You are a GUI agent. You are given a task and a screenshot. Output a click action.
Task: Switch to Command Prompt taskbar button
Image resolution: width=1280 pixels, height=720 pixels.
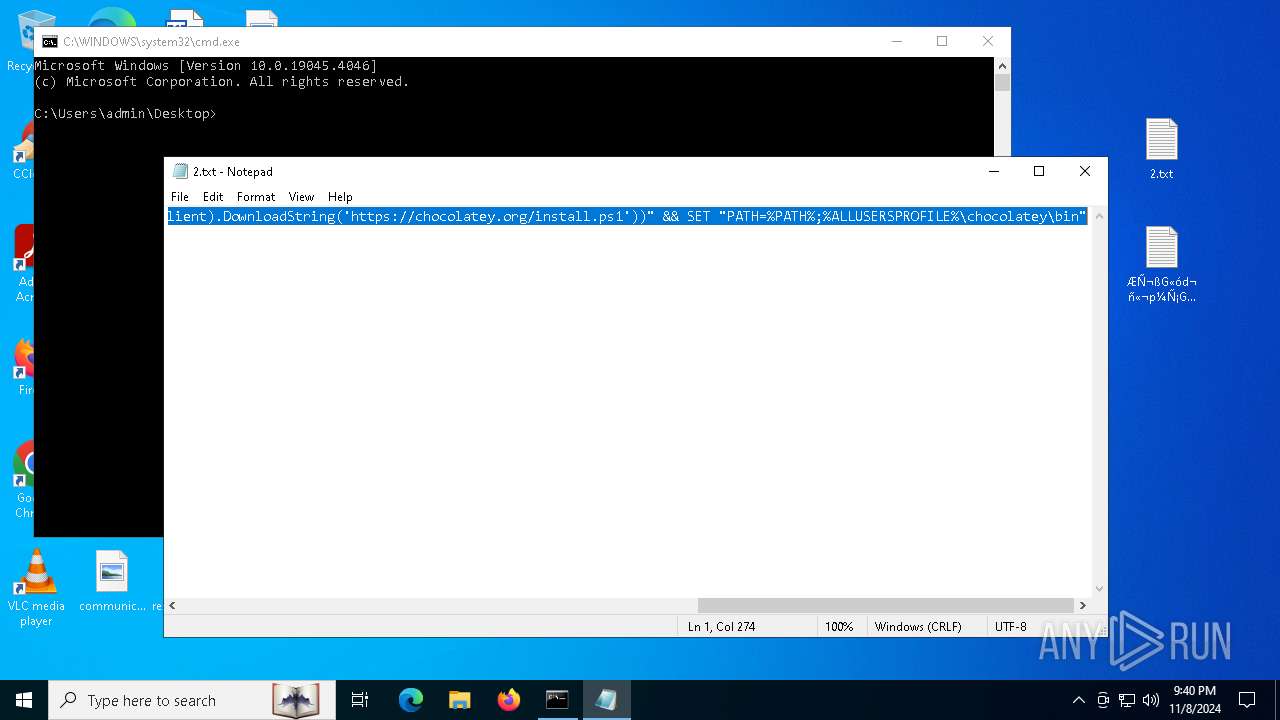(557, 700)
